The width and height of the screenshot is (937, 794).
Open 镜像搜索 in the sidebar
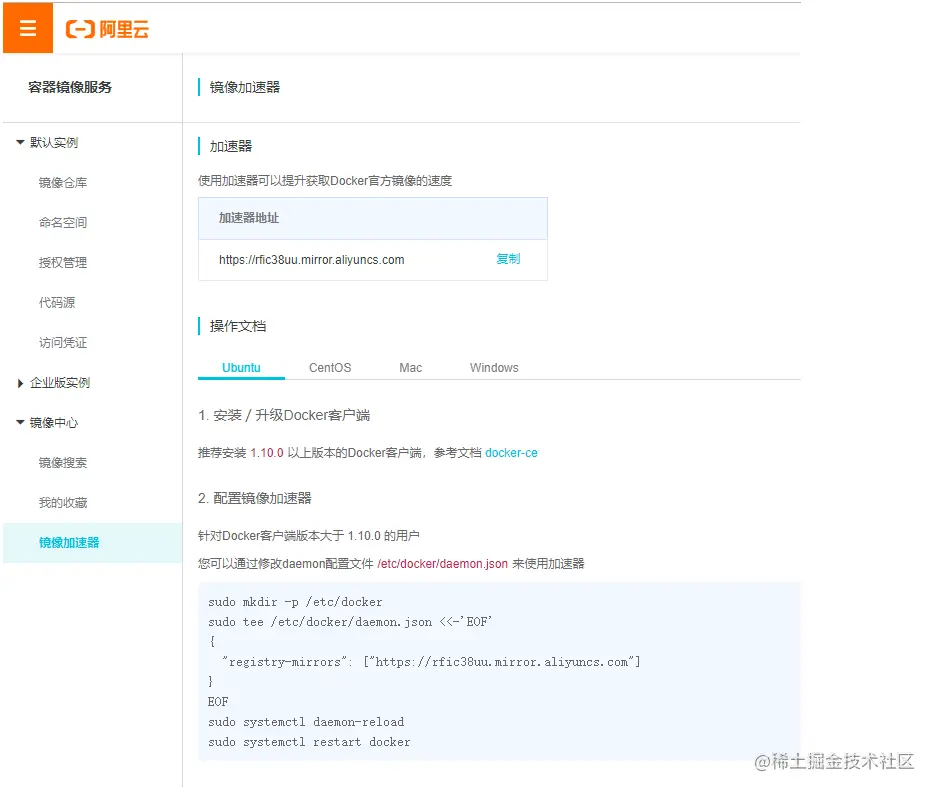click(x=63, y=463)
